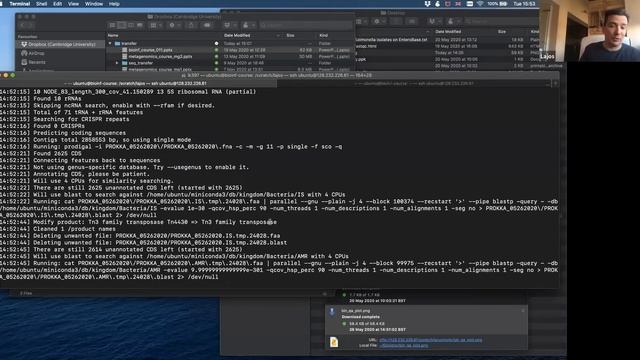Open the Help menu
The image size is (640, 360).
pyautogui.click(x=114, y=4)
